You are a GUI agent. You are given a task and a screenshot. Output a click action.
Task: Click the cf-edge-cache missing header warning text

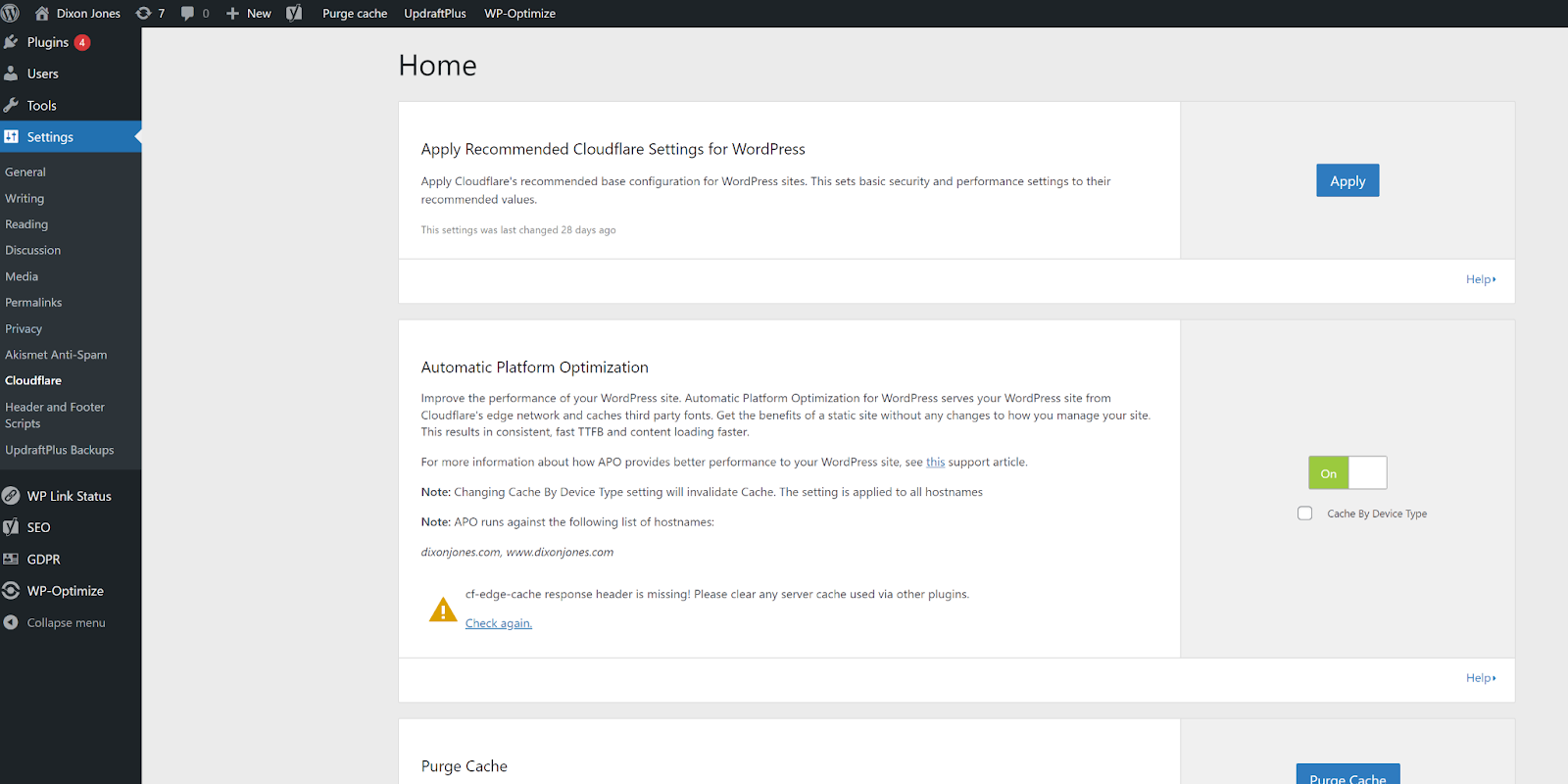[717, 595]
